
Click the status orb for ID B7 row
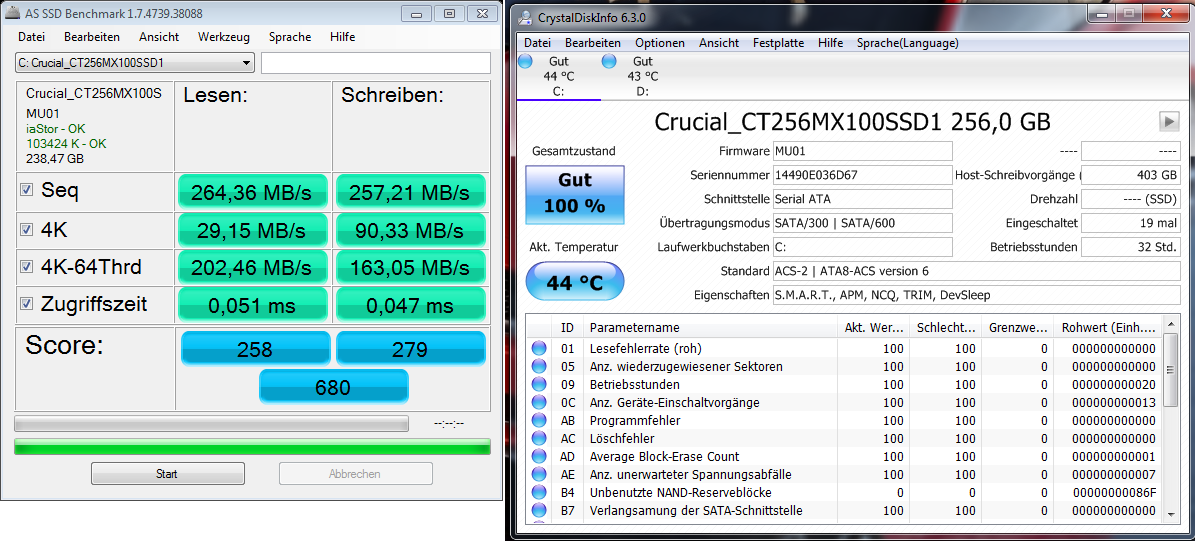click(539, 511)
